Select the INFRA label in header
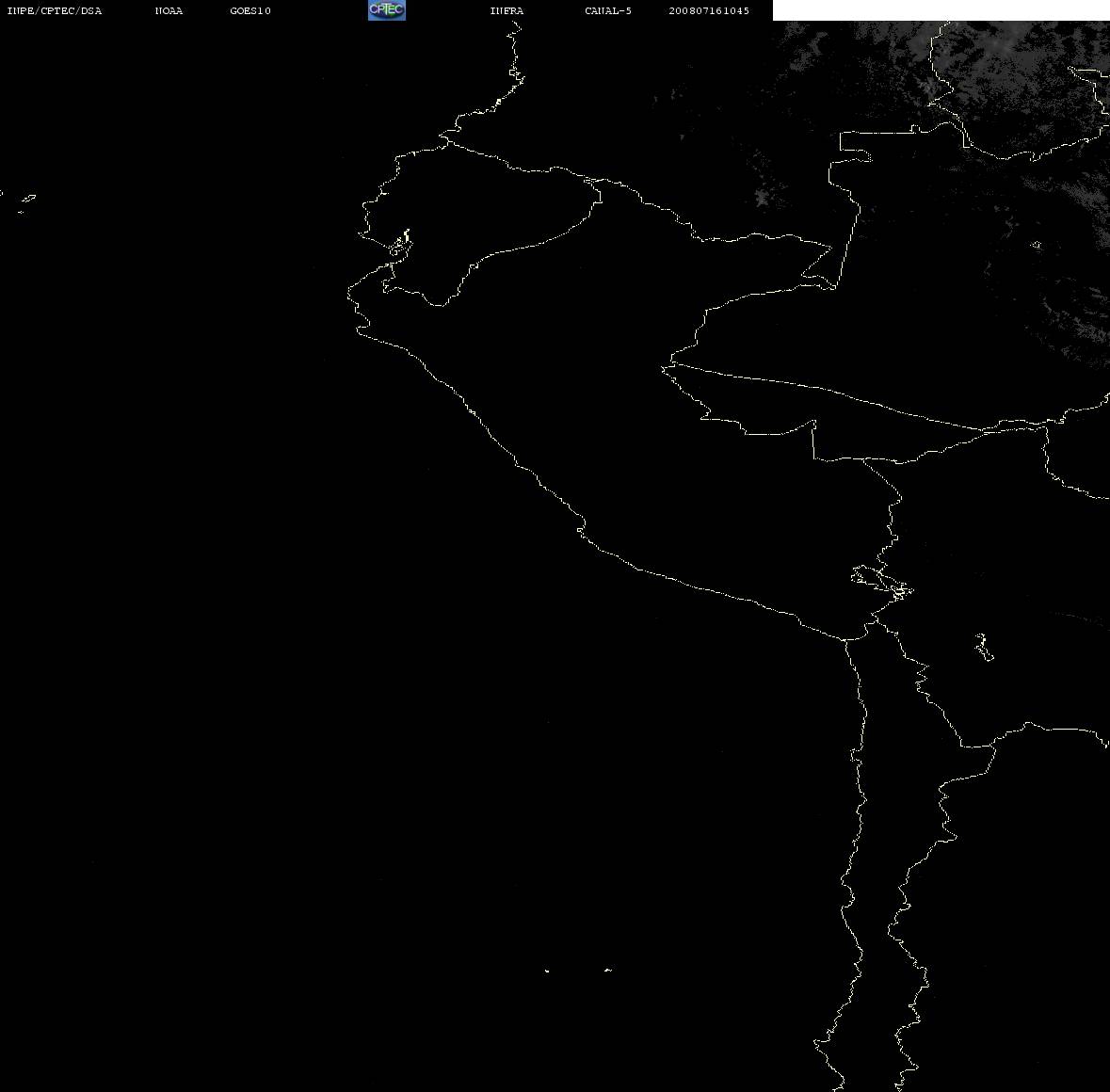This screenshot has width=1110, height=1092. click(x=507, y=10)
